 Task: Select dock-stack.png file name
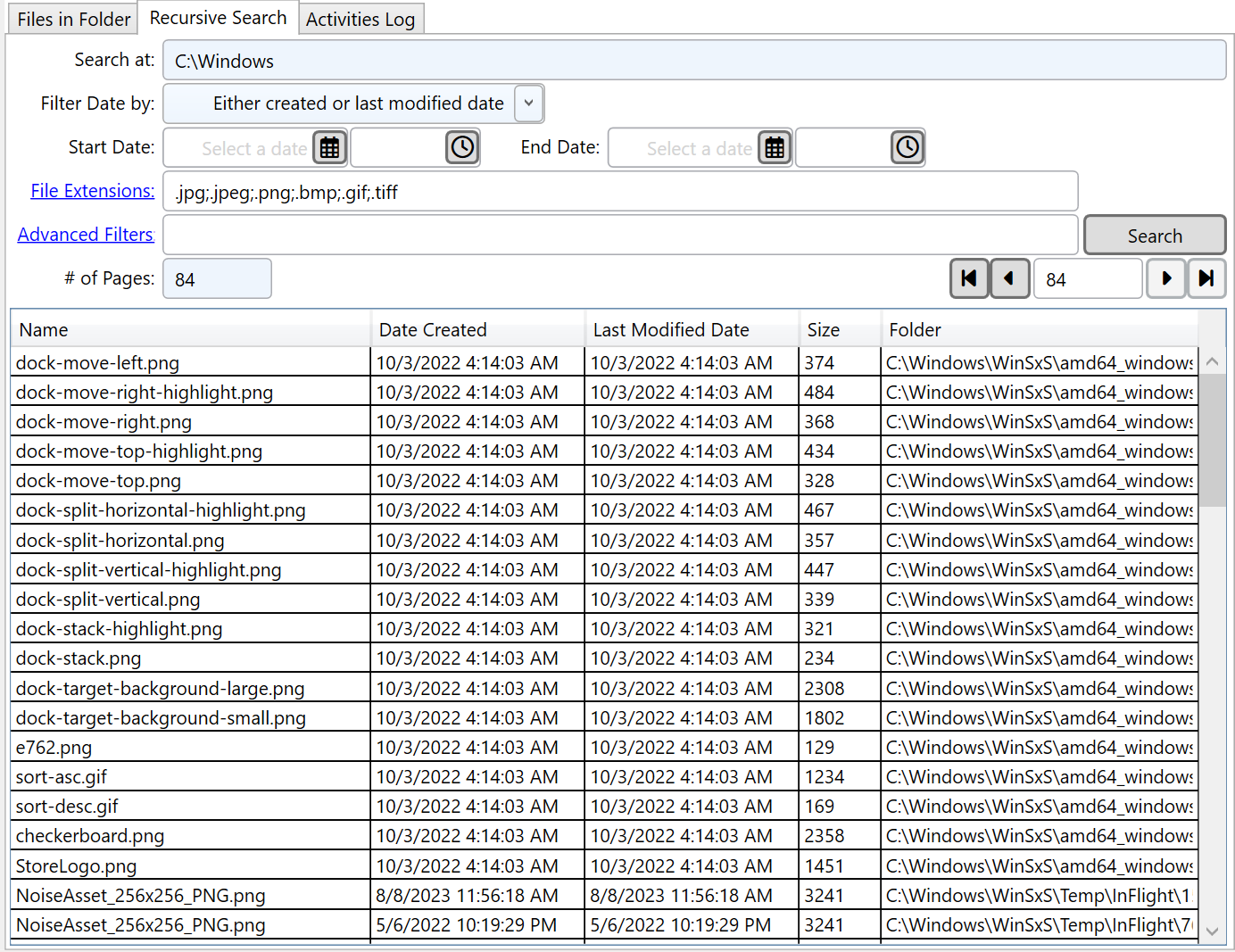(x=79, y=658)
